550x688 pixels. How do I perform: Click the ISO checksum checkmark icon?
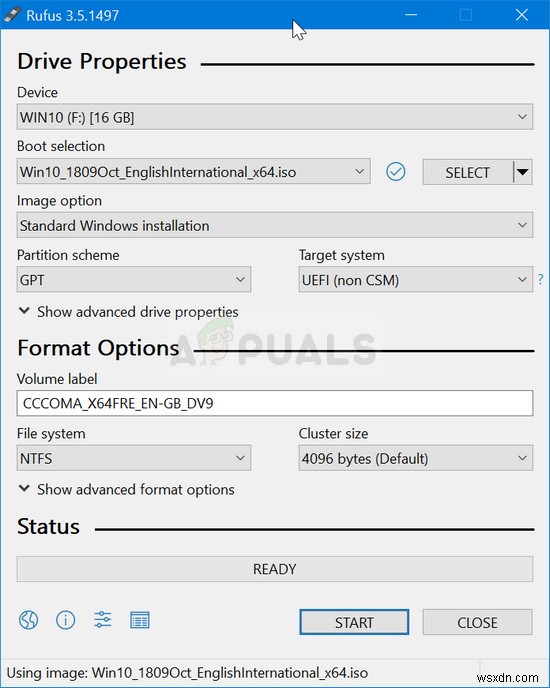point(395,172)
